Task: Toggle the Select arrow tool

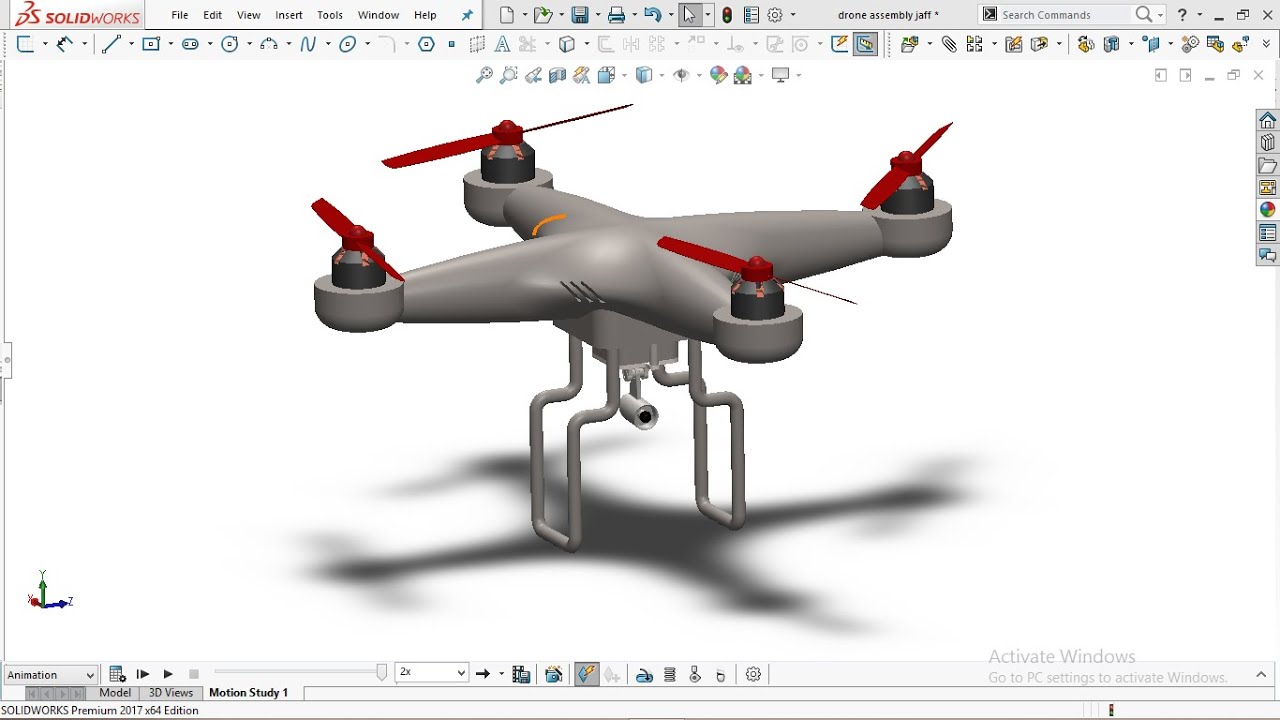Action: point(689,15)
